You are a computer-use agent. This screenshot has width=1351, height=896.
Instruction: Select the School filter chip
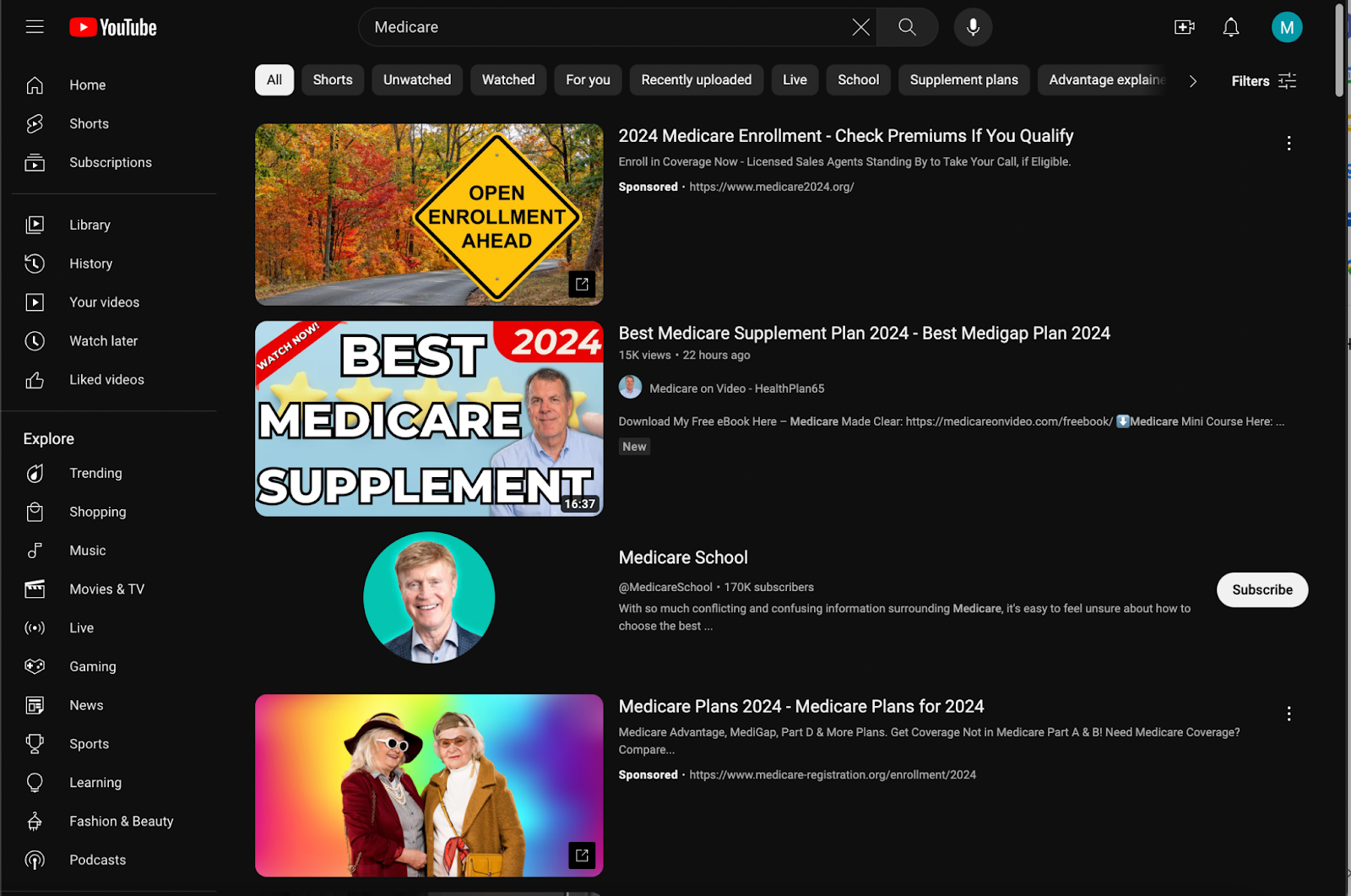point(858,80)
